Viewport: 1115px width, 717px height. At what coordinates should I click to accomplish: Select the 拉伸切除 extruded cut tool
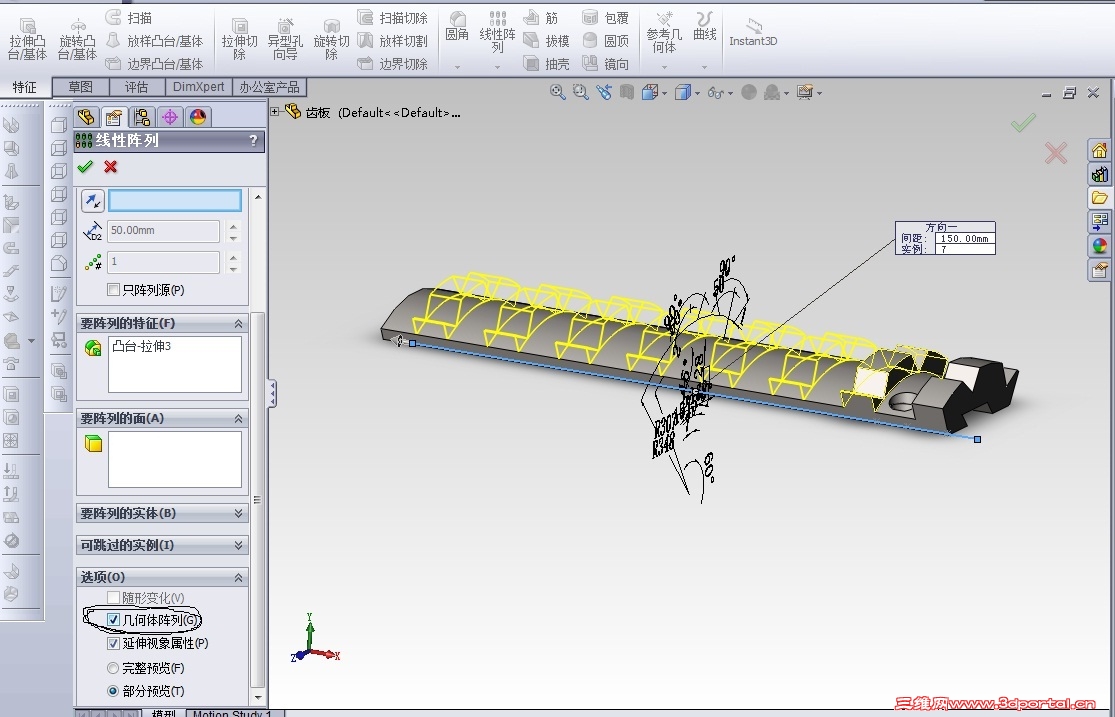coord(240,40)
